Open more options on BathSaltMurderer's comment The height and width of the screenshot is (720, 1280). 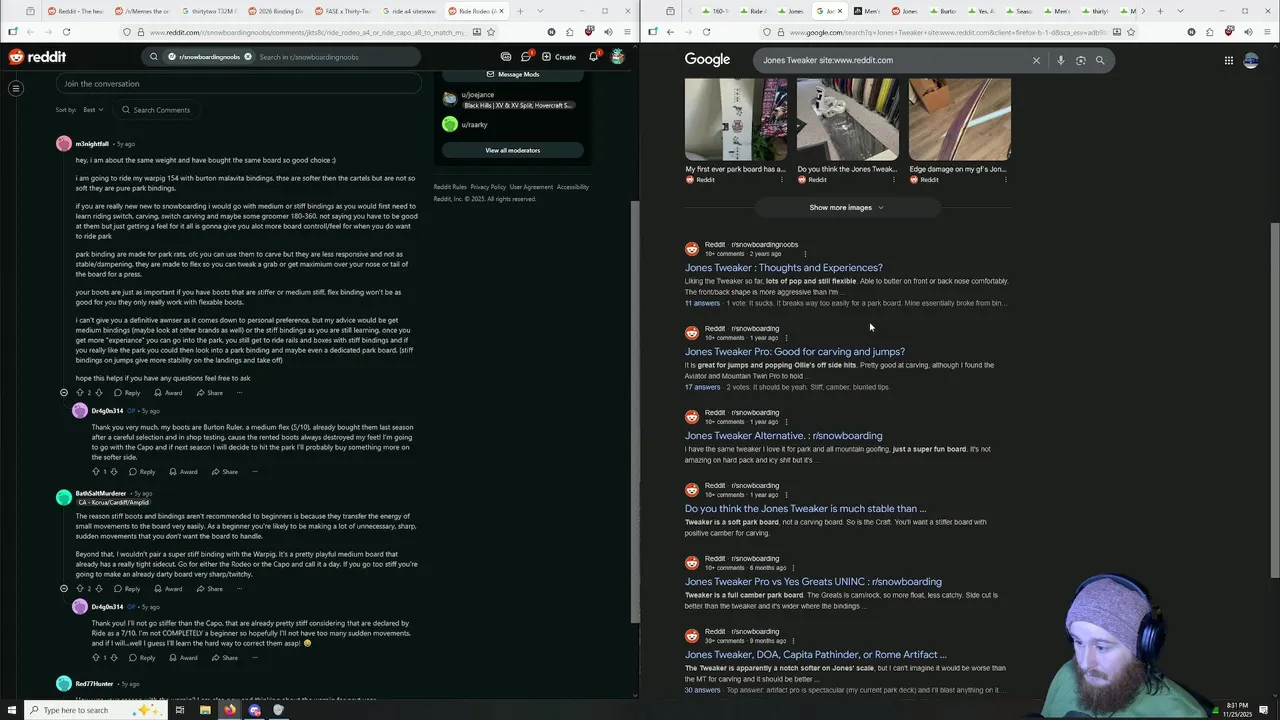pos(240,589)
